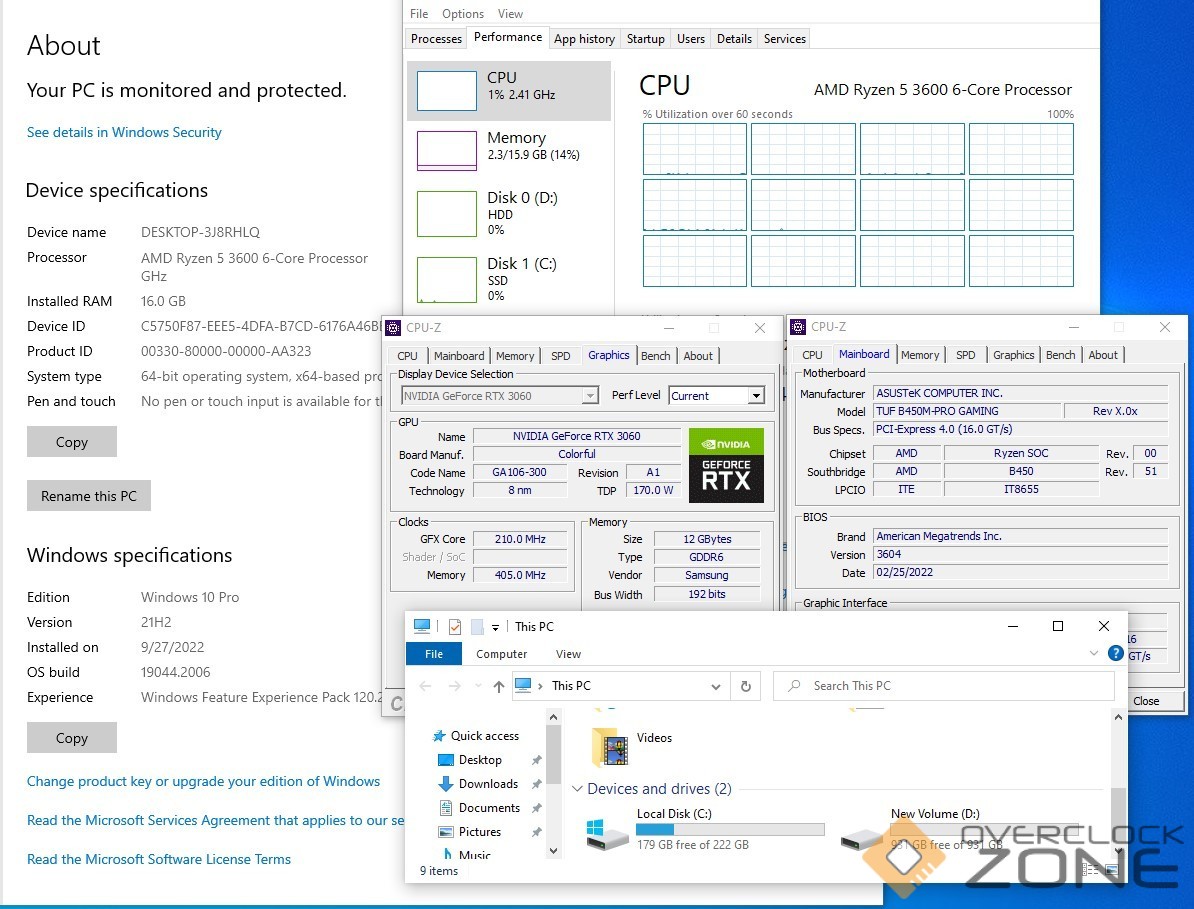The height and width of the screenshot is (909, 1194).
Task: Select the Local Disk (C:) drive icon
Action: point(608,833)
